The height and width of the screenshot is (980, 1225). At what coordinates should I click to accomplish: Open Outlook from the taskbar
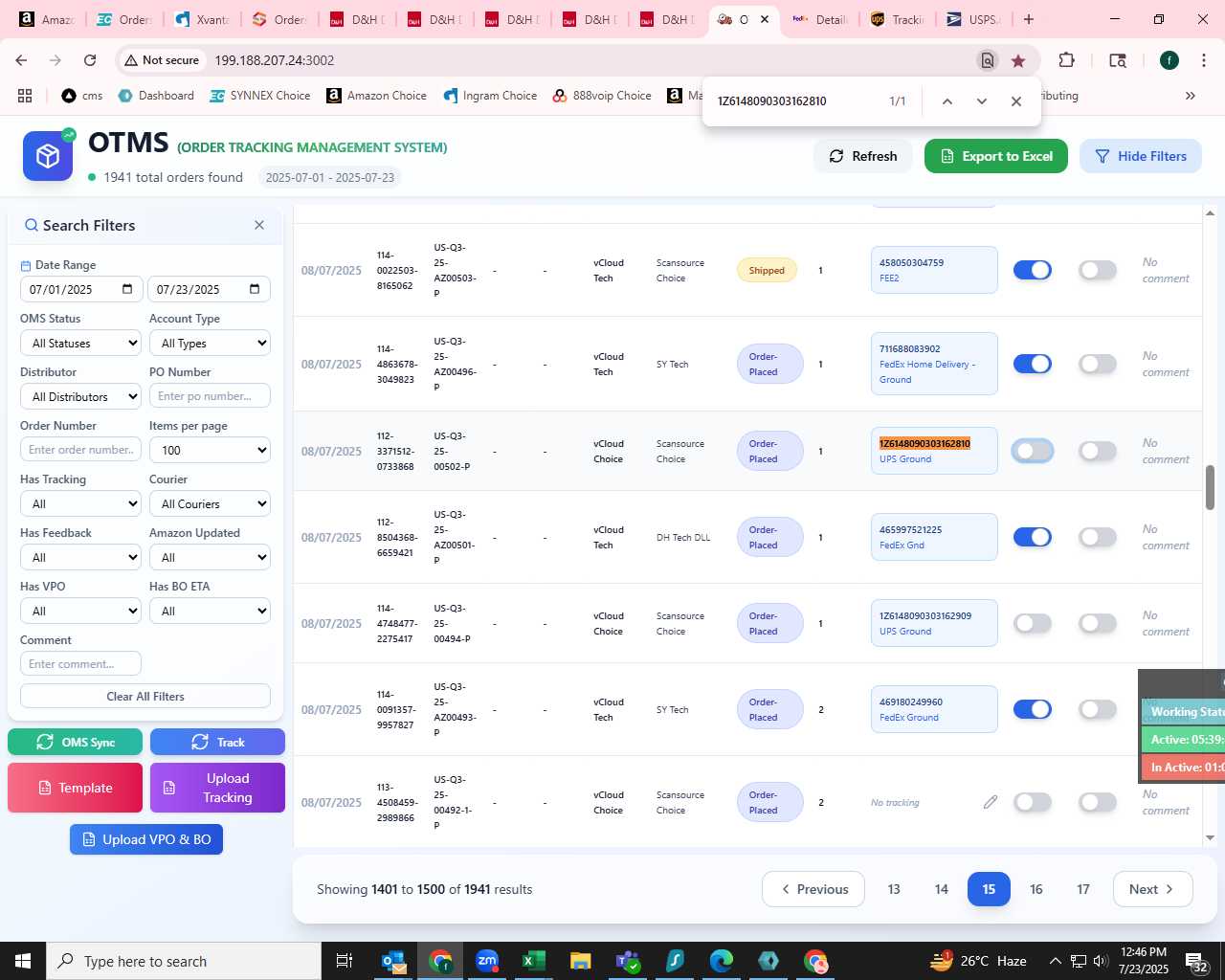(393, 961)
